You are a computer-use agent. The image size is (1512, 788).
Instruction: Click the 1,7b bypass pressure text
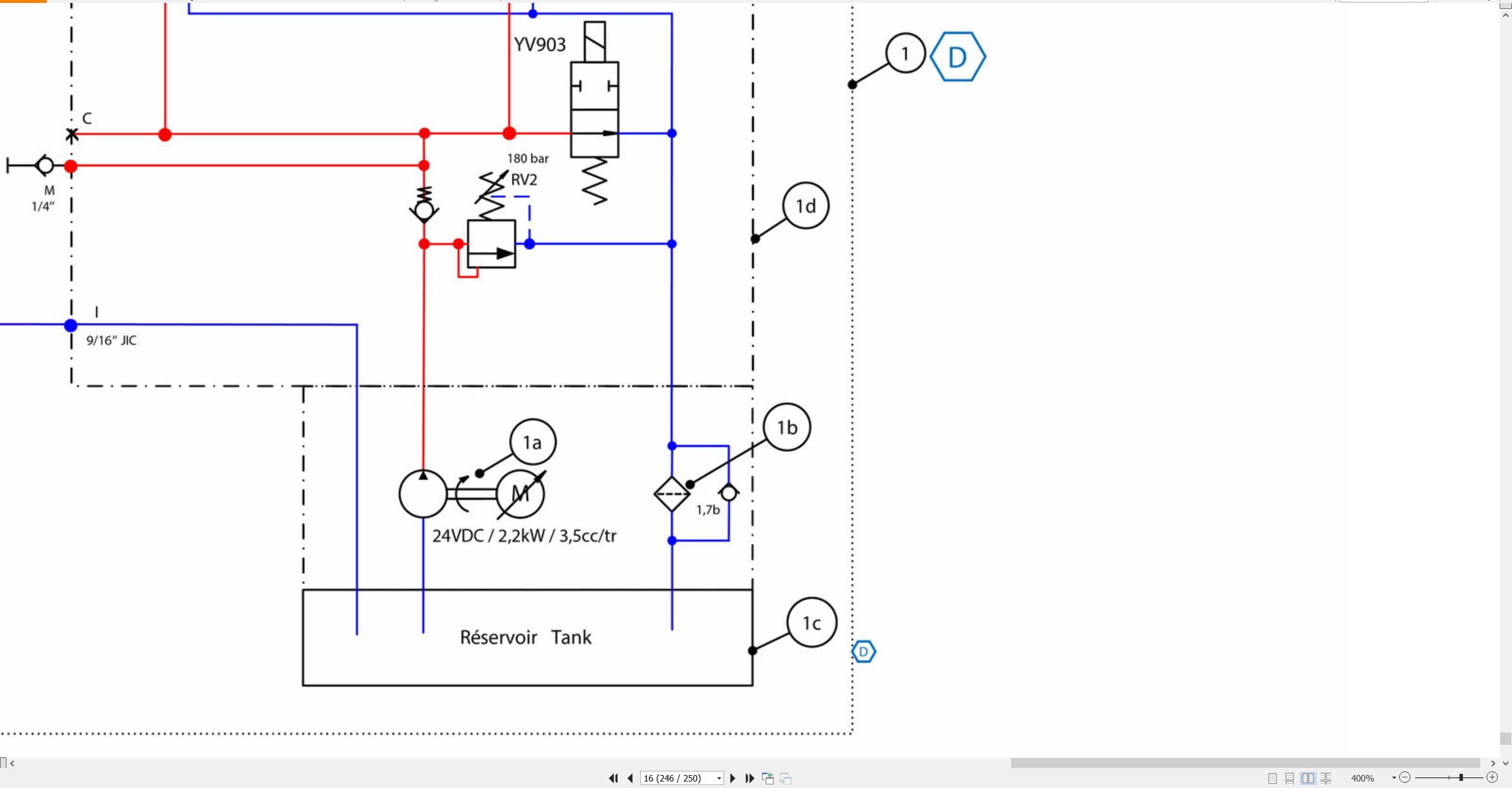pos(708,510)
